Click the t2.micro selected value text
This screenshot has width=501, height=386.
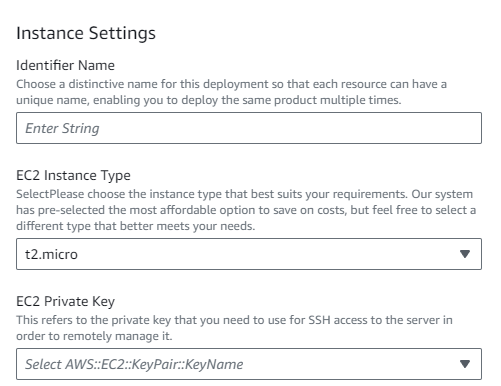click(51, 254)
